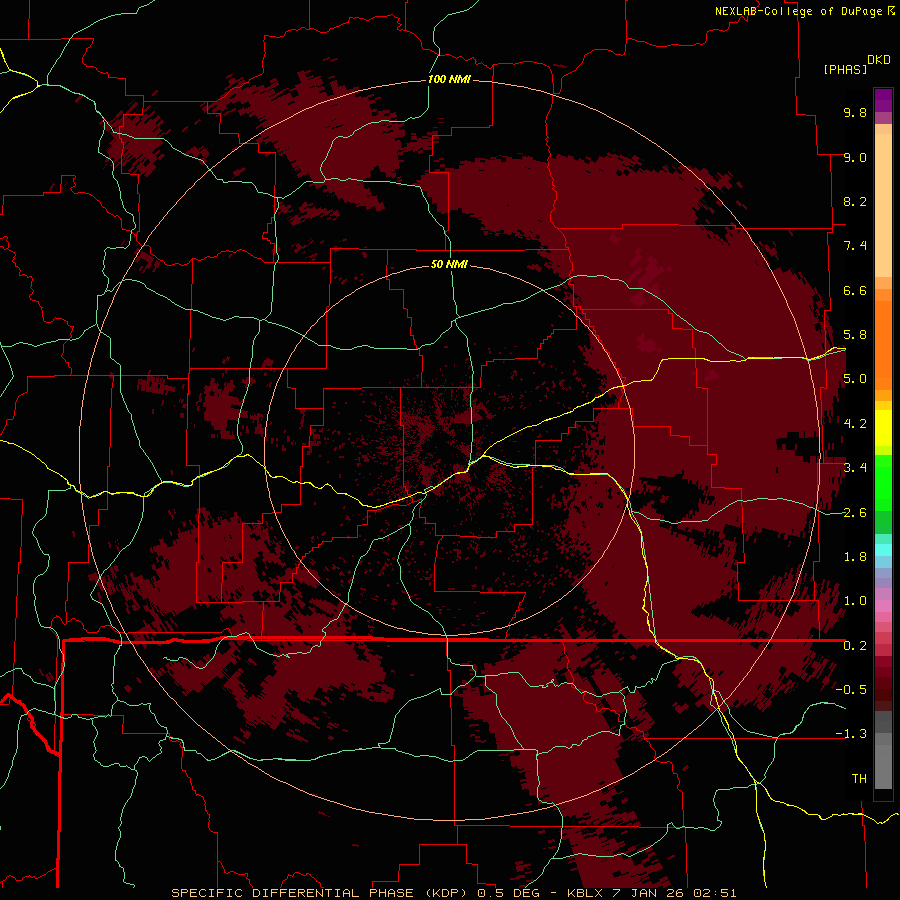Click the 7 JAN 26 02:51 timestamp
The width and height of the screenshot is (900, 900).
(x=676, y=893)
